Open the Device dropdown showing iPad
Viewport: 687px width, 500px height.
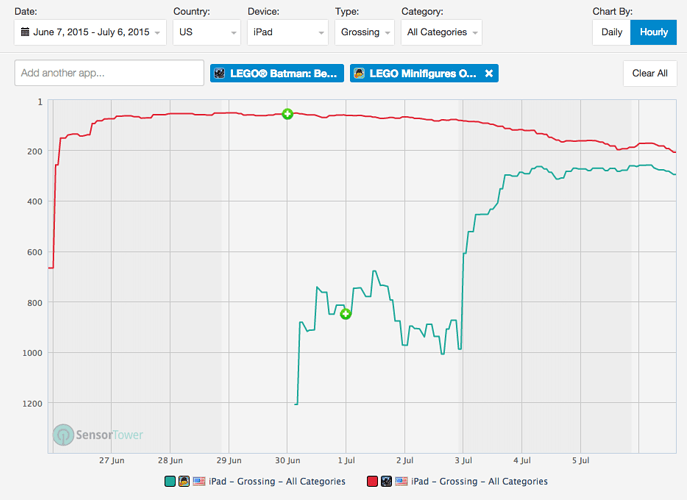[x=287, y=32]
